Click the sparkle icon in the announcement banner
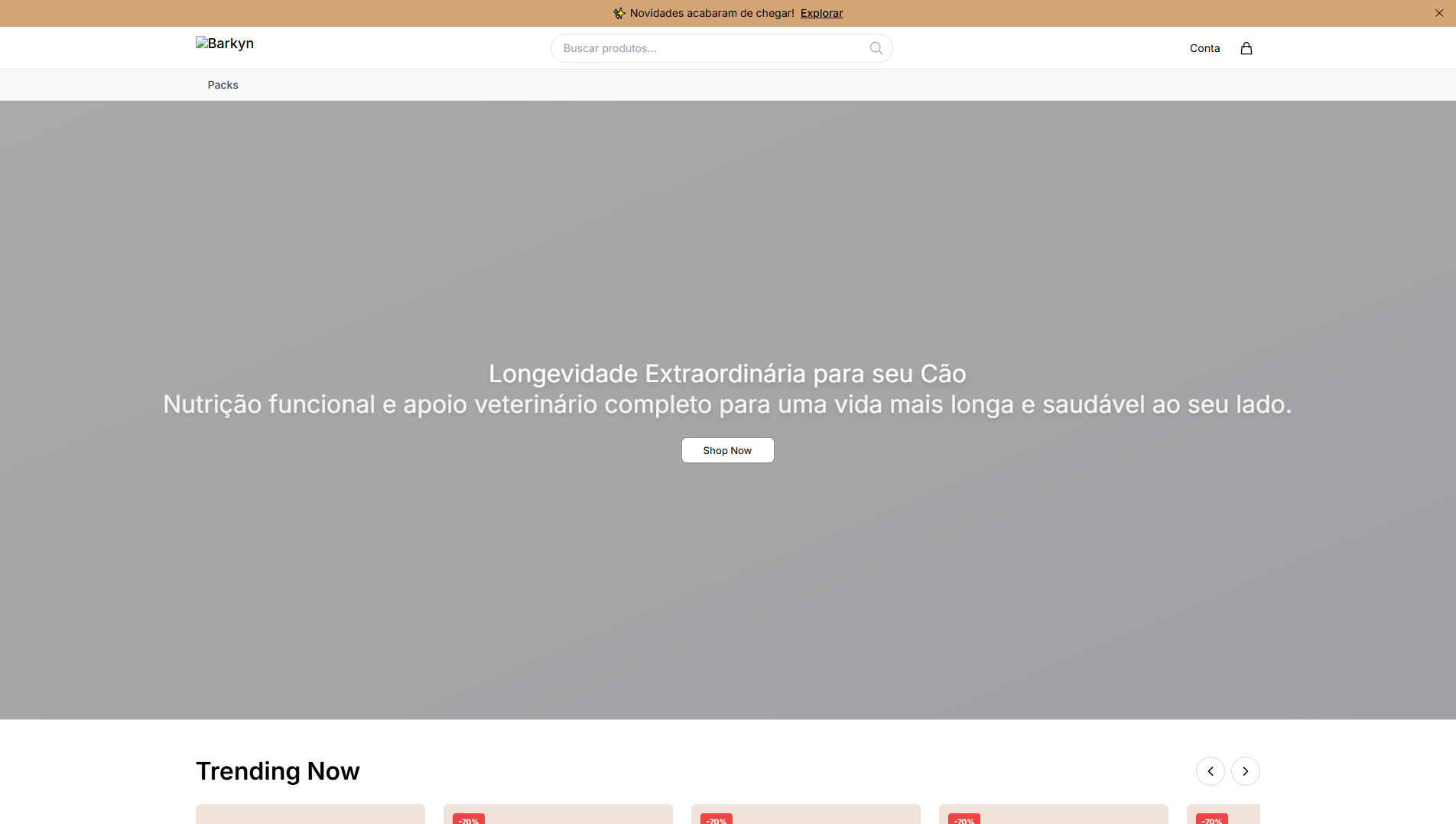Image resolution: width=1456 pixels, height=824 pixels. [619, 13]
